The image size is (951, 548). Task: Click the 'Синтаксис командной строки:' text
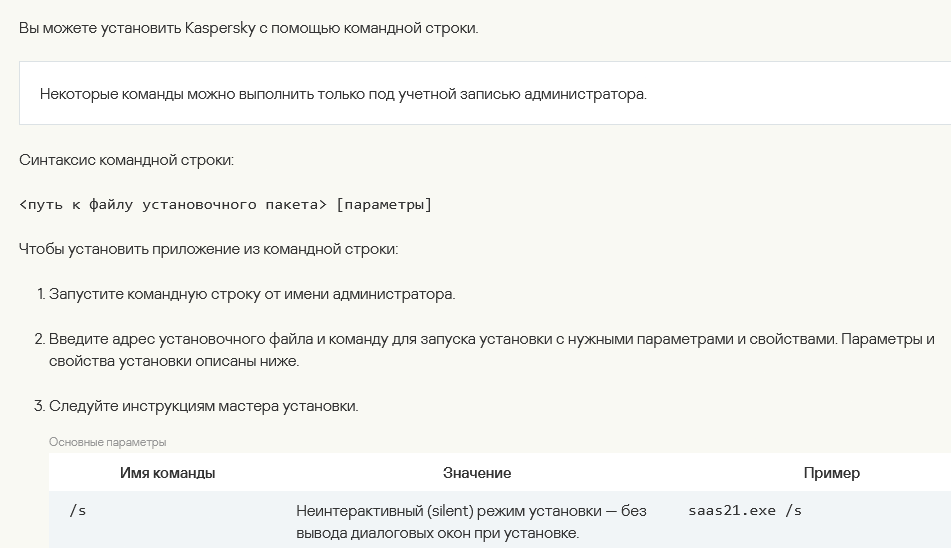click(126, 160)
